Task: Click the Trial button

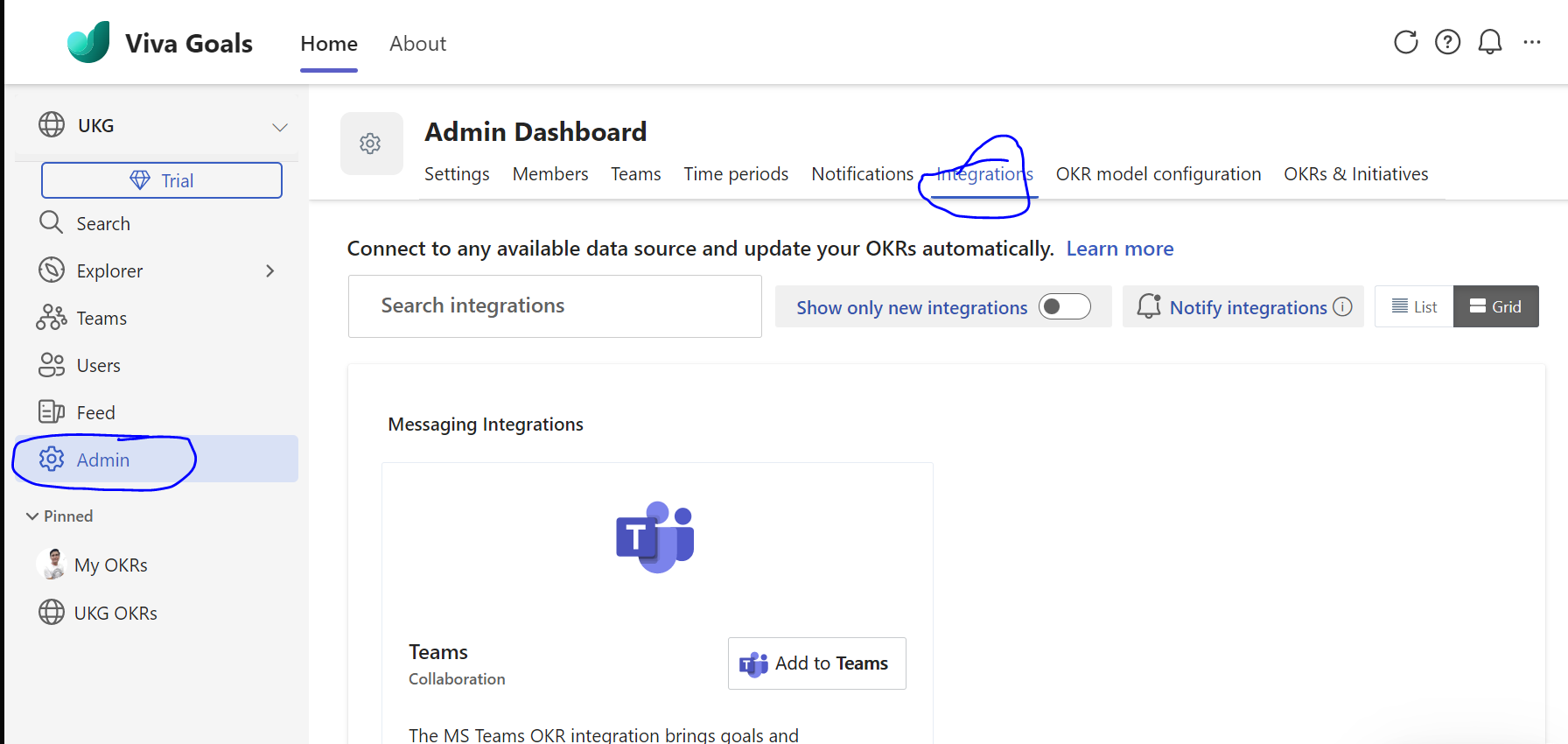Action: [162, 180]
